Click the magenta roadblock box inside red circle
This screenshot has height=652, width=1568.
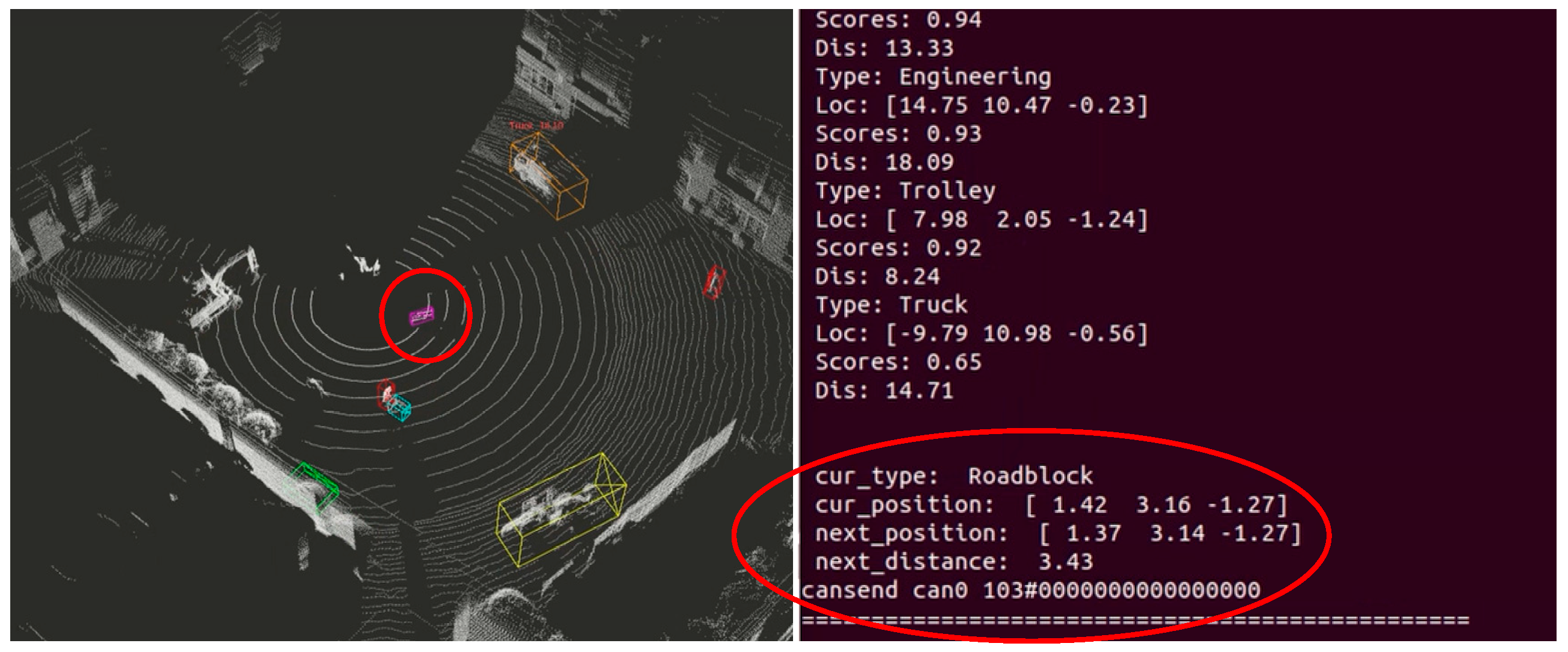tap(422, 316)
